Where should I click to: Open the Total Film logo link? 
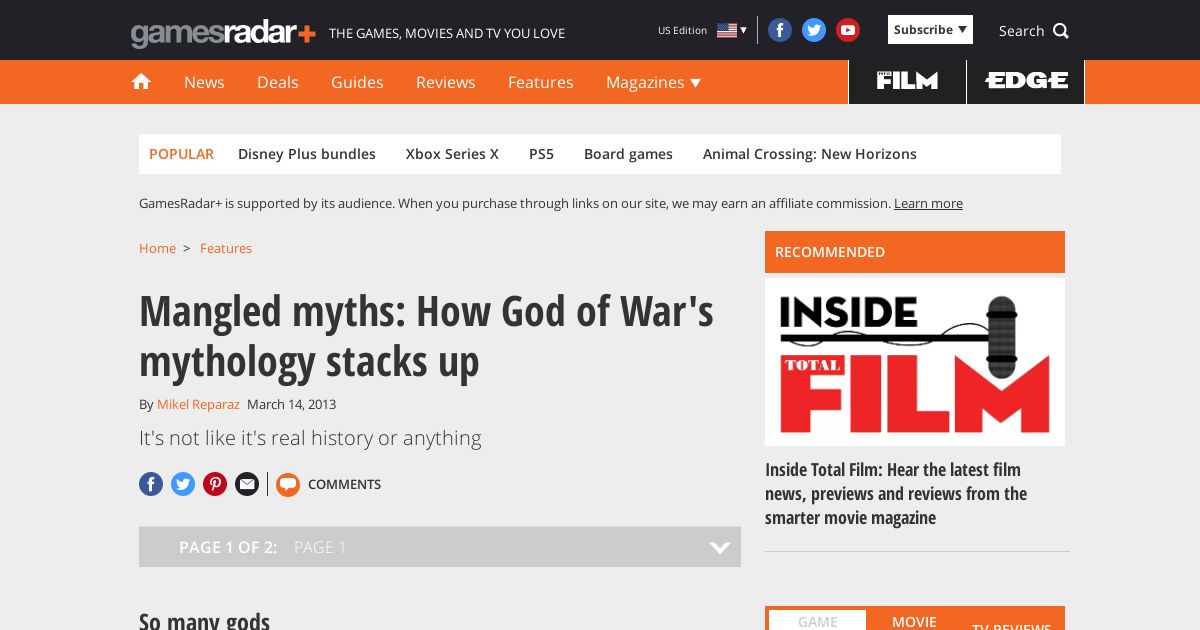907,81
